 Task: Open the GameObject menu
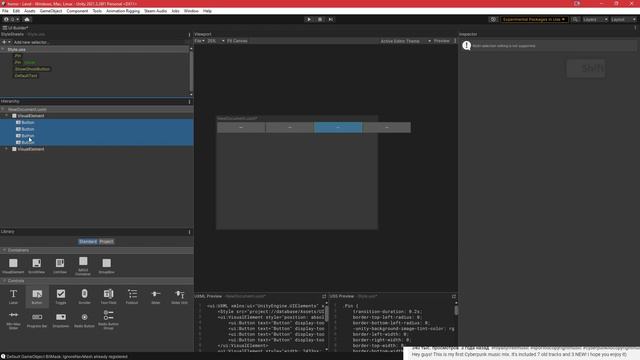(x=51, y=11)
